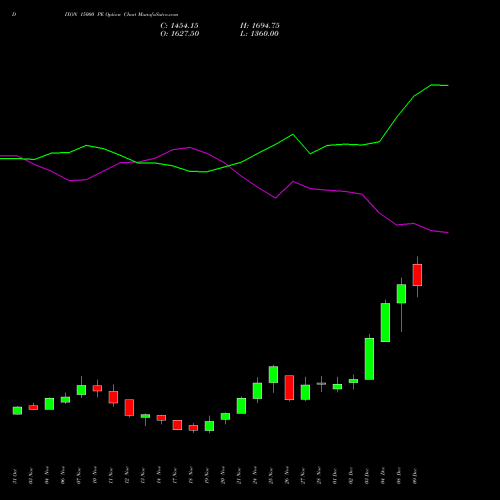Click the large red candlestick above 26 Nov

(289, 387)
